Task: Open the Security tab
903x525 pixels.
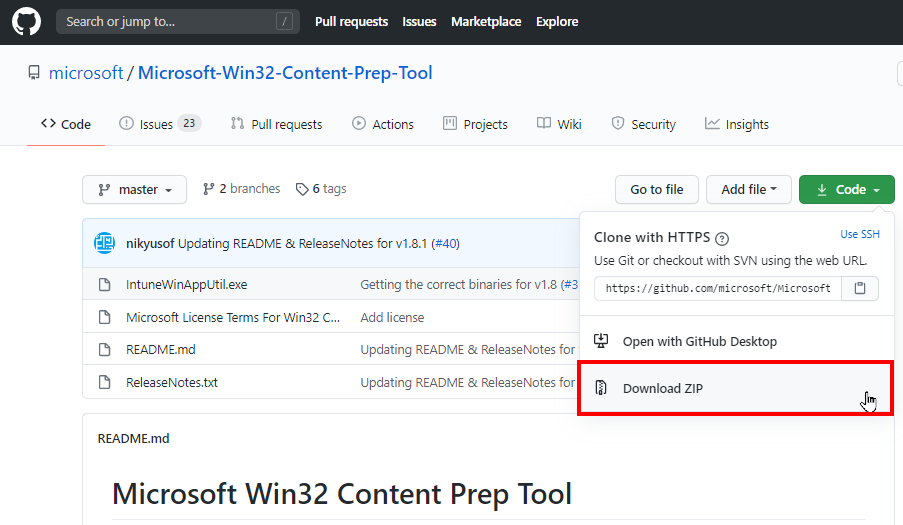Action: (x=643, y=124)
